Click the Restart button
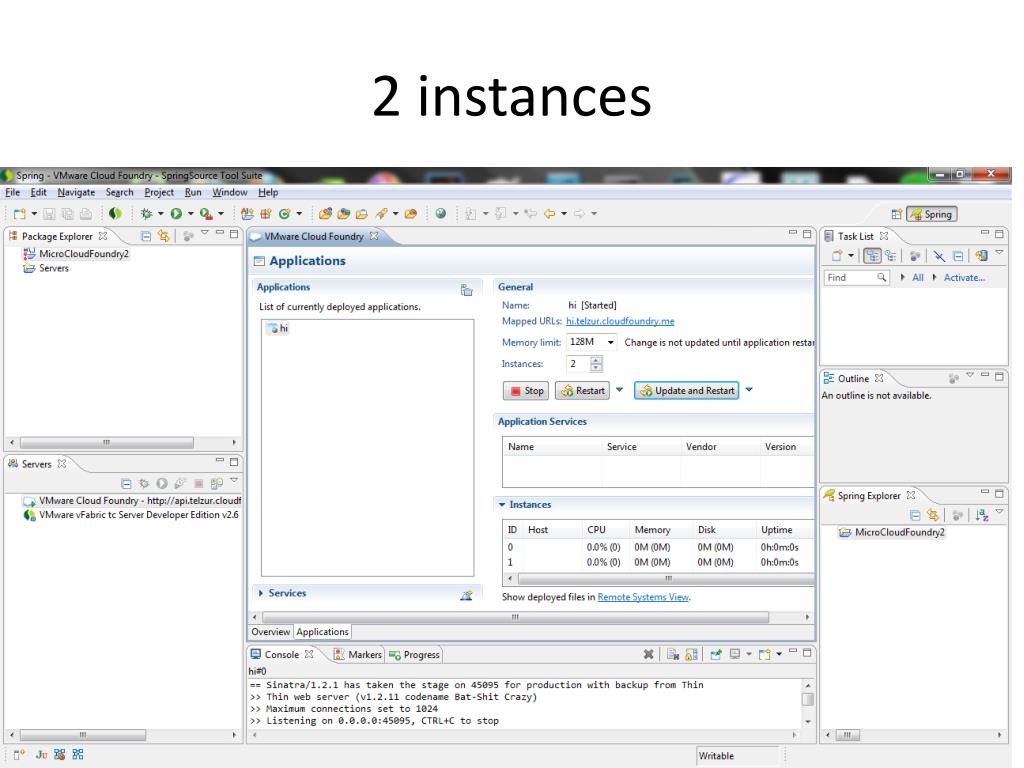The height and width of the screenshot is (768, 1024). pos(583,391)
